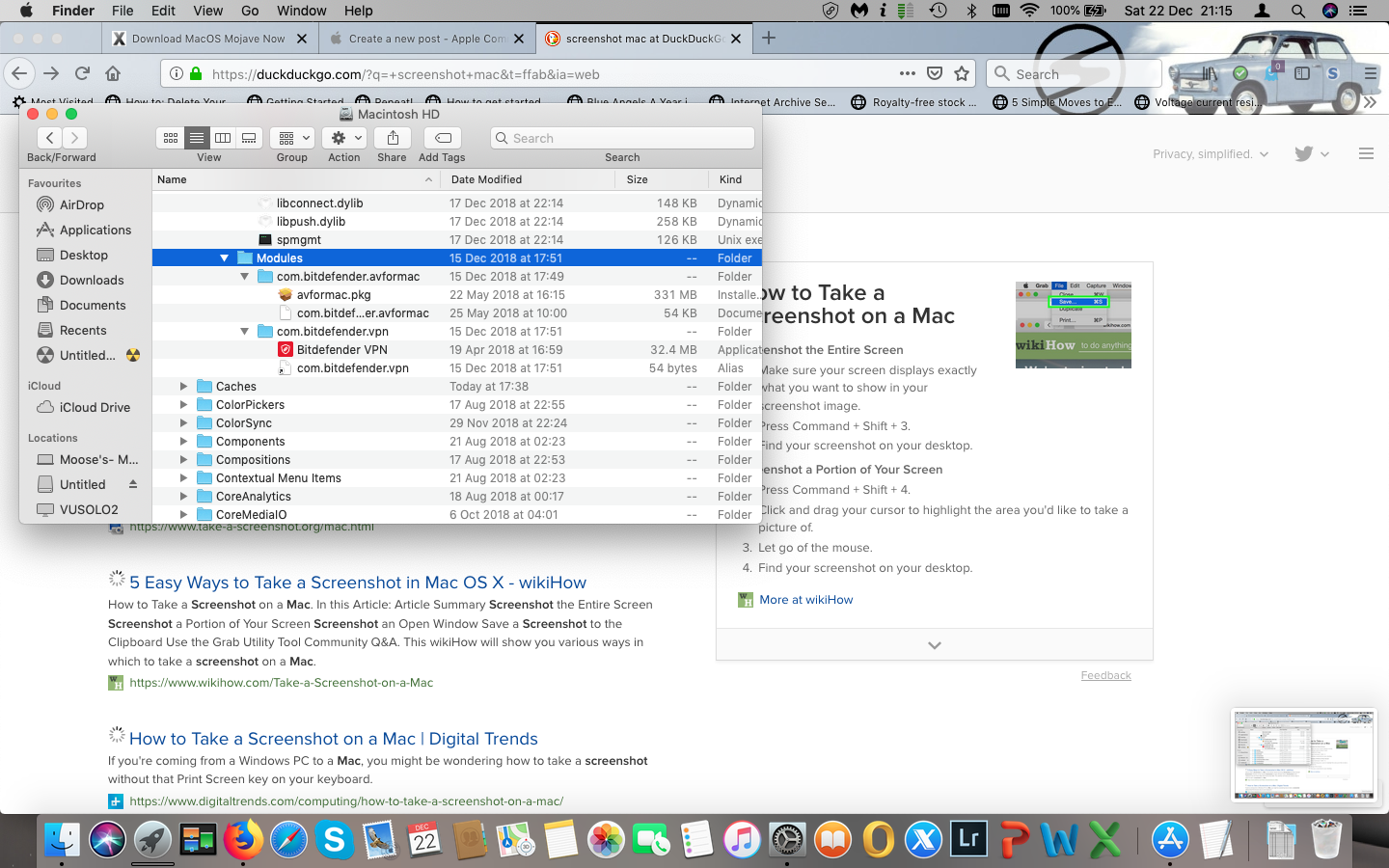The height and width of the screenshot is (868, 1389).
Task: Select Downloads in the Finder sidebar
Action: click(92, 280)
